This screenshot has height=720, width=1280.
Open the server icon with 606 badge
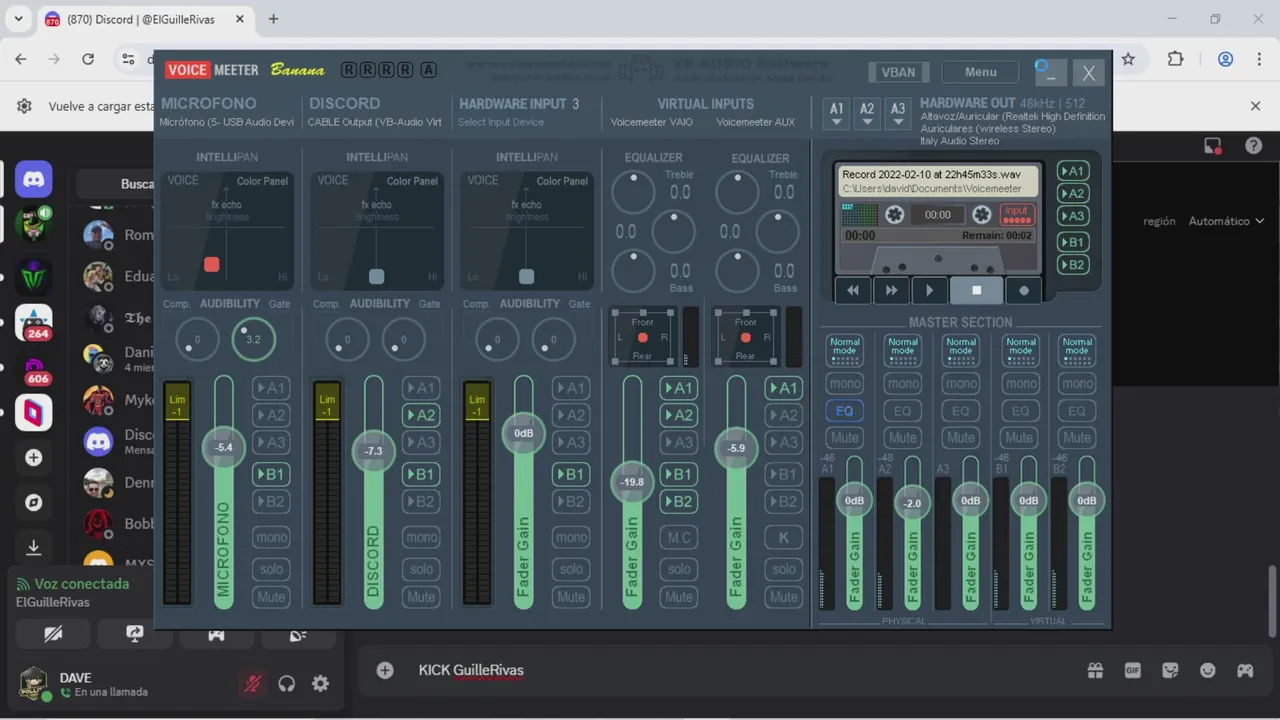click(34, 367)
